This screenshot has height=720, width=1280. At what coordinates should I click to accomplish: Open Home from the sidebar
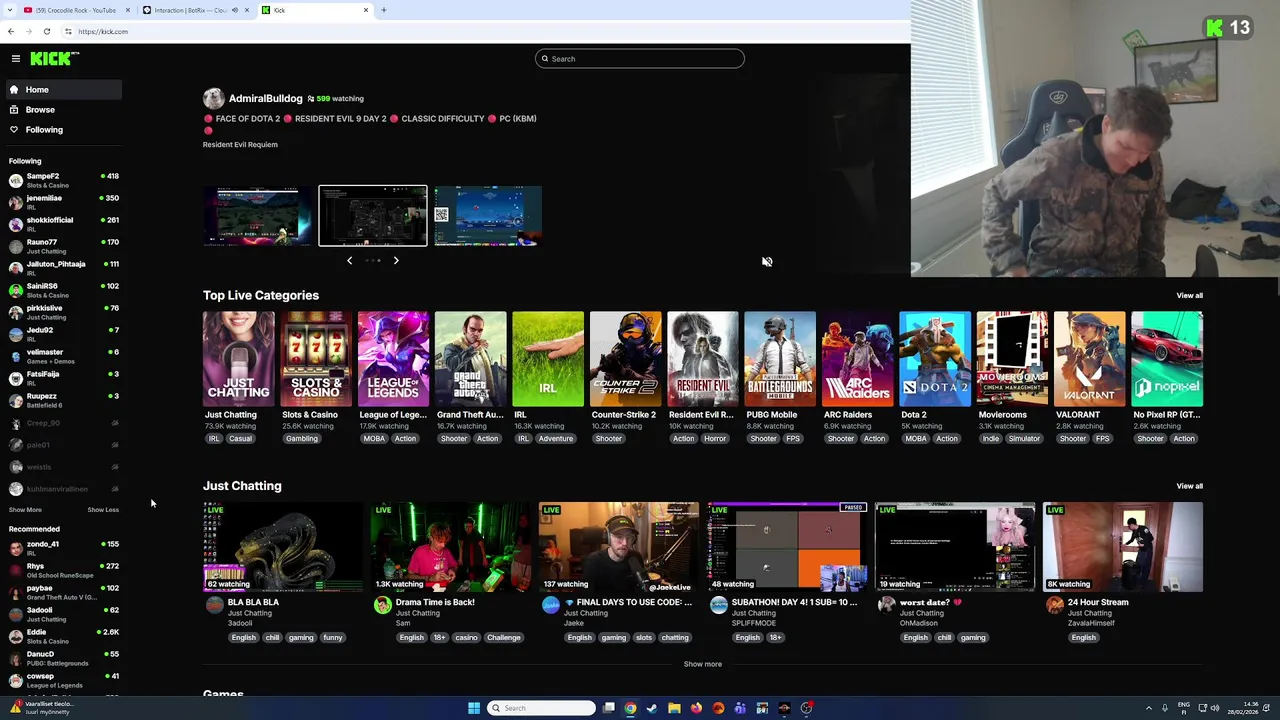[x=62, y=90]
